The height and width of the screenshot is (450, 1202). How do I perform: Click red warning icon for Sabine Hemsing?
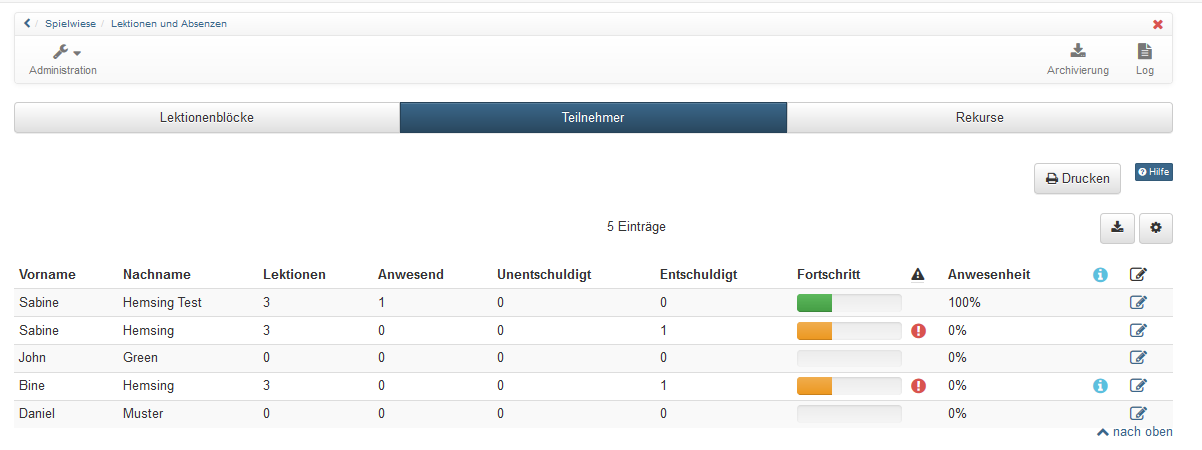tap(918, 330)
